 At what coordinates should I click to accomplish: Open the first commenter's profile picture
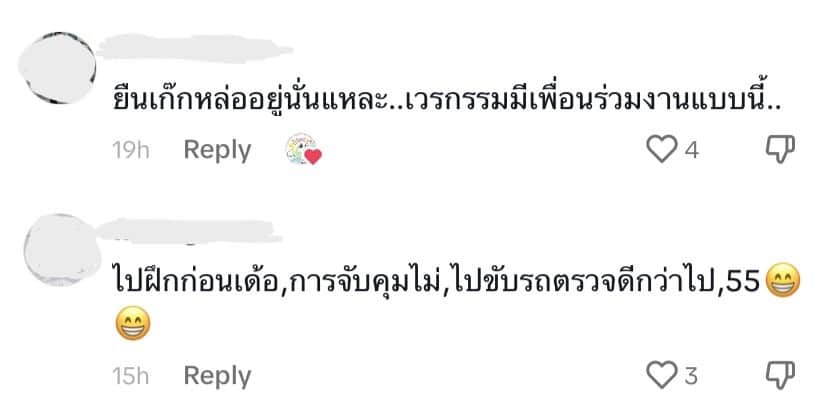(x=57, y=68)
